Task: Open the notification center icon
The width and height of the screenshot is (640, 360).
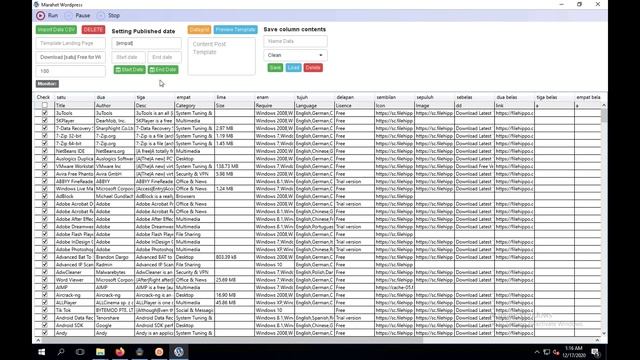Action: point(596,352)
